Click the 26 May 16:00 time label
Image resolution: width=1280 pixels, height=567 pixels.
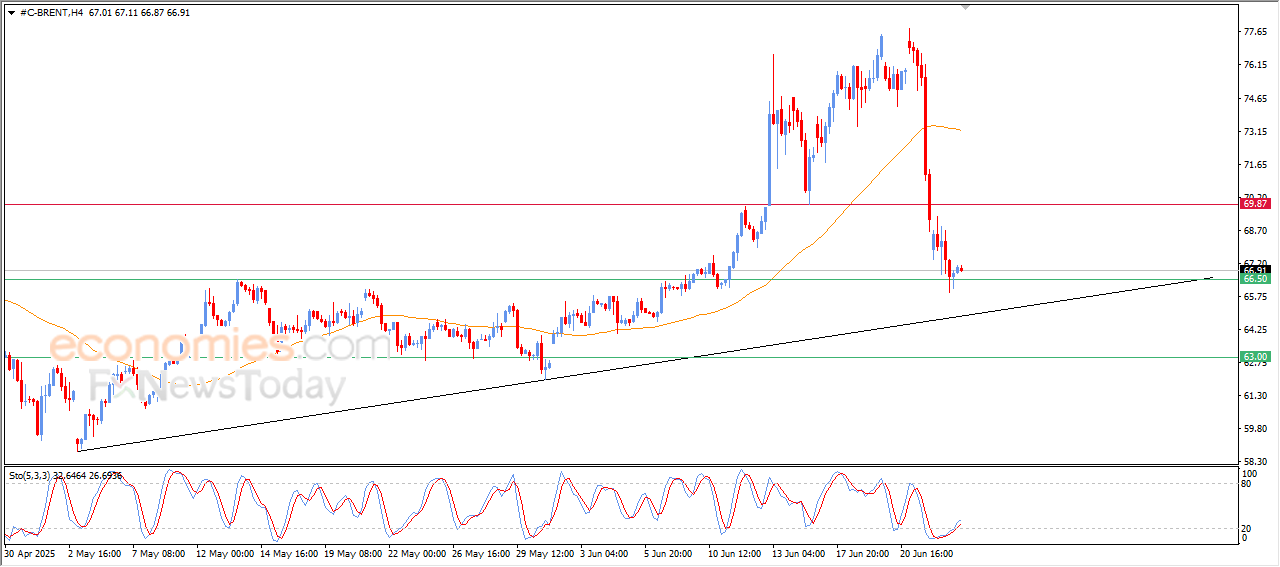click(481, 552)
